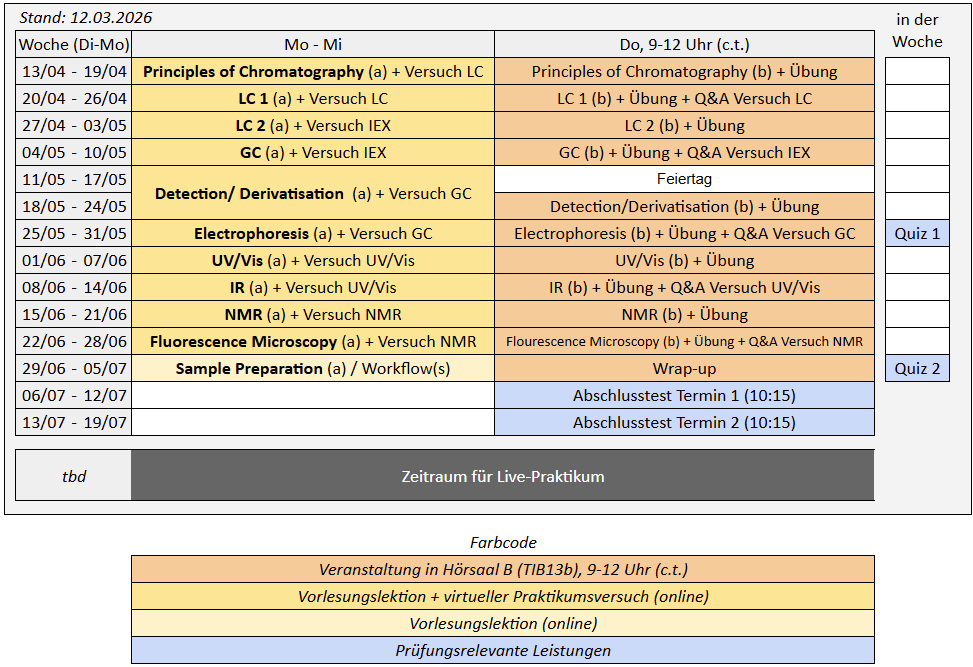This screenshot has width=973, height=667.
Task: Select the NMR (b) + Übung cell
Action: click(x=684, y=315)
